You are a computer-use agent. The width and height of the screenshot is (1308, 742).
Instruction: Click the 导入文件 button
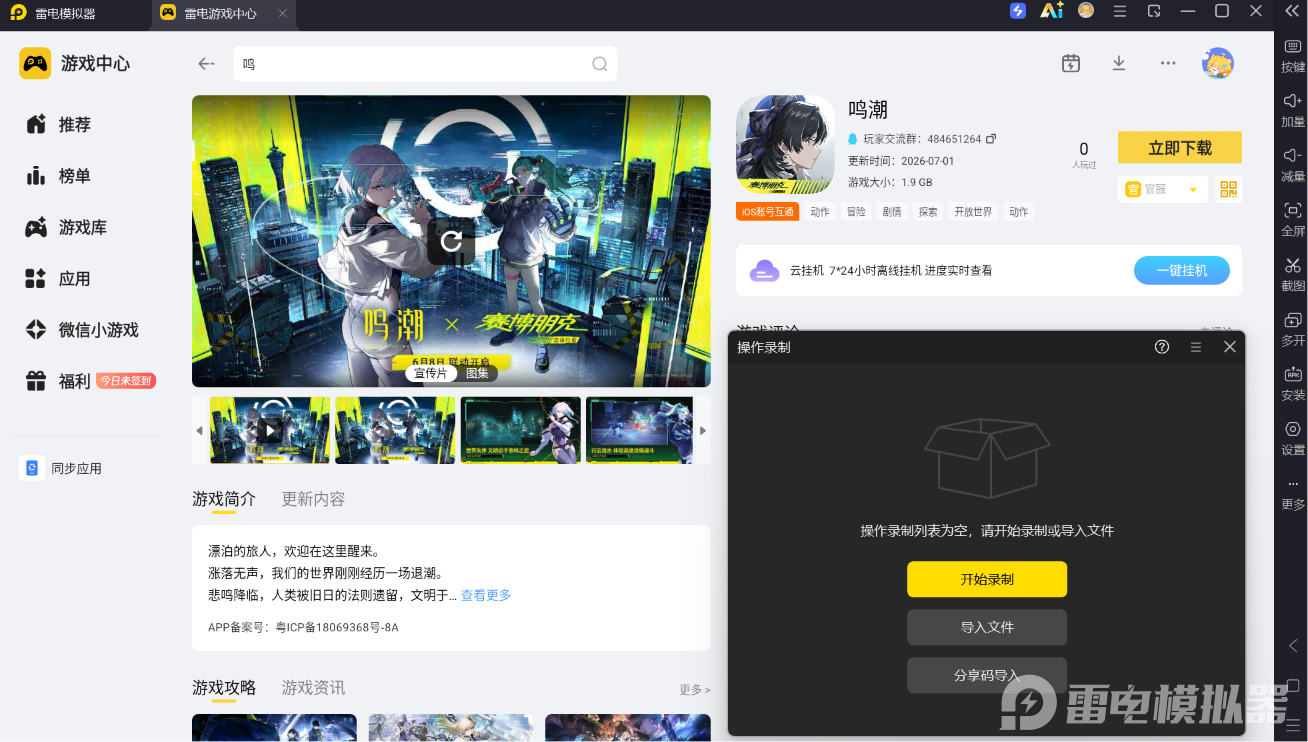click(x=987, y=627)
